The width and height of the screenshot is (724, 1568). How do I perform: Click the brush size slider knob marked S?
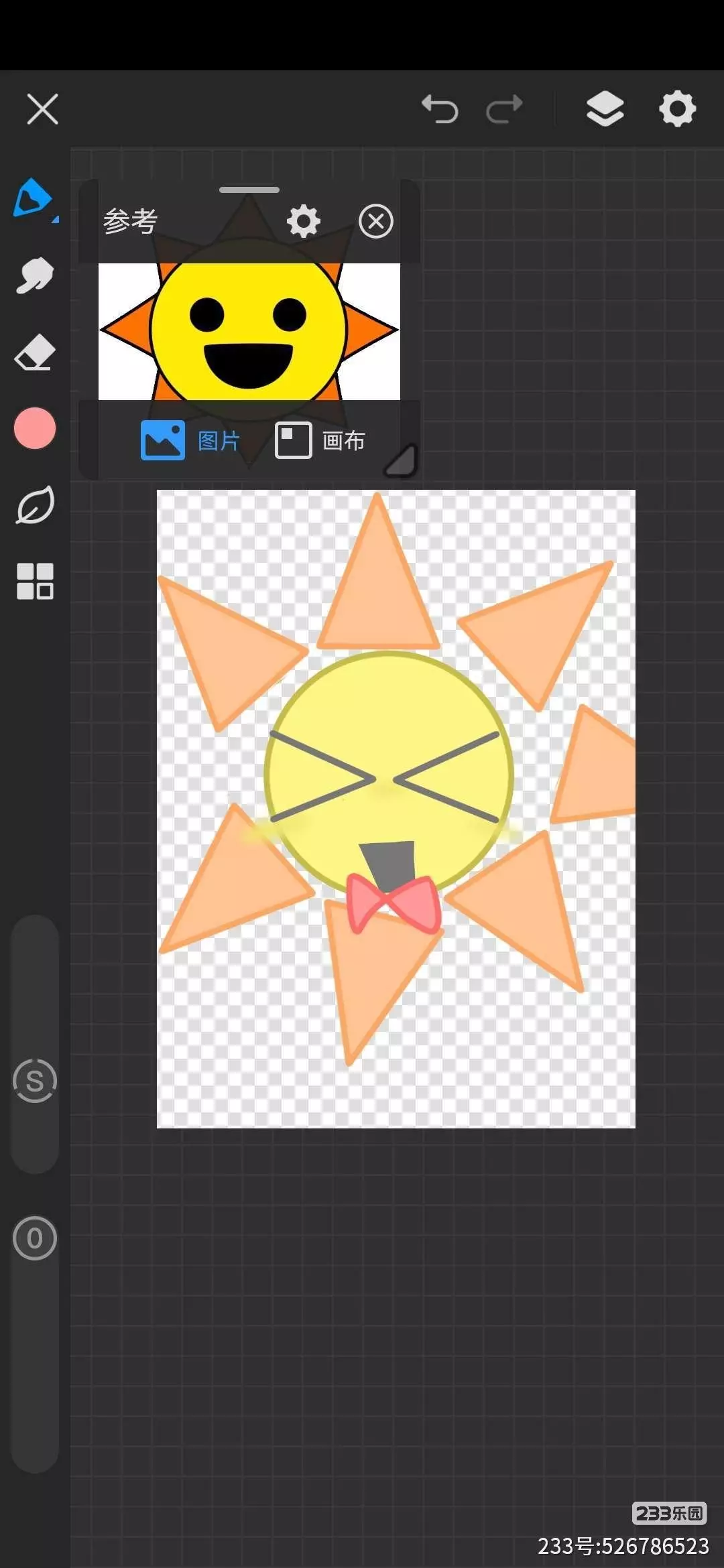(x=35, y=1080)
